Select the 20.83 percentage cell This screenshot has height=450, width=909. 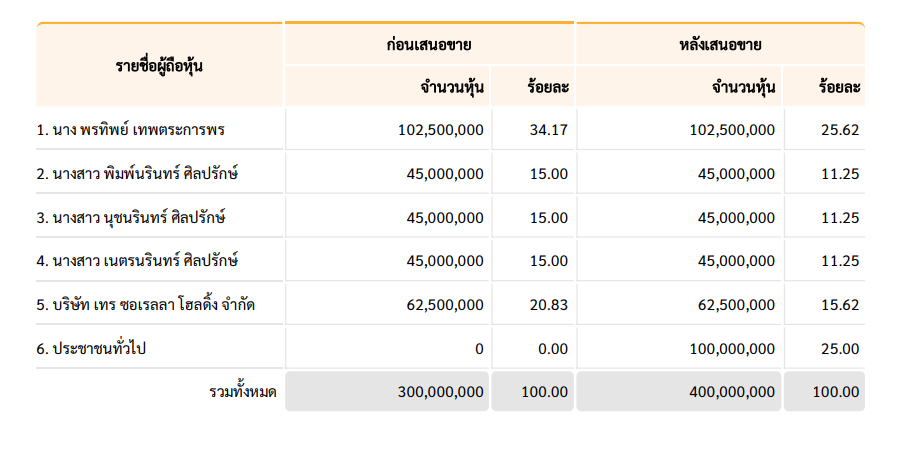coord(533,304)
